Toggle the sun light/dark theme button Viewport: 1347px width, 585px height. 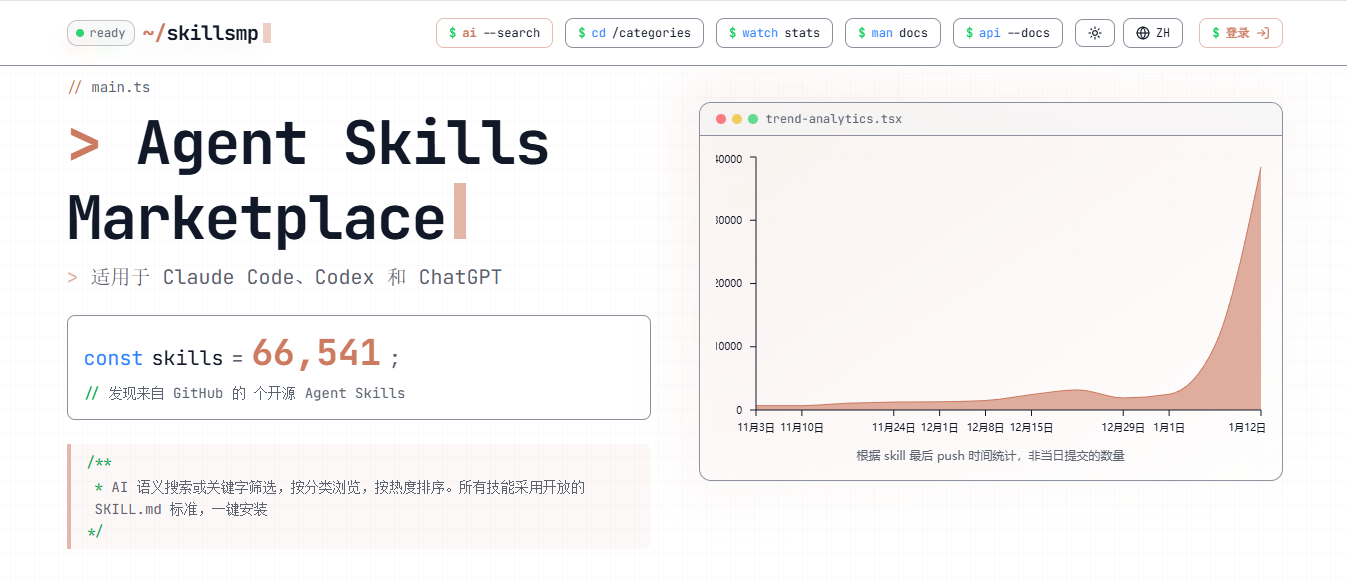coord(1095,33)
